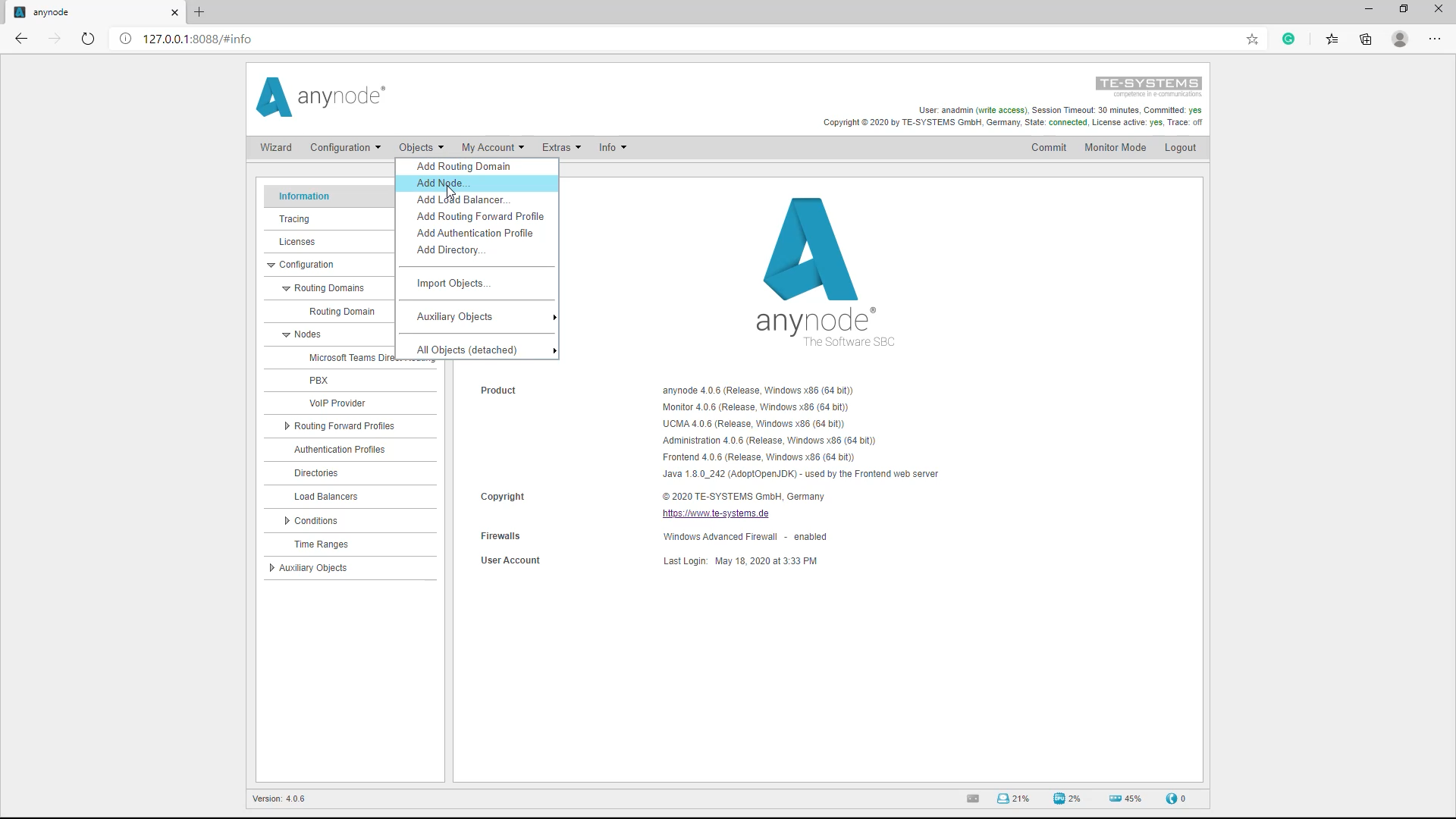Click the Version: 4.0.6 status text
The width and height of the screenshot is (1456, 819).
click(278, 799)
